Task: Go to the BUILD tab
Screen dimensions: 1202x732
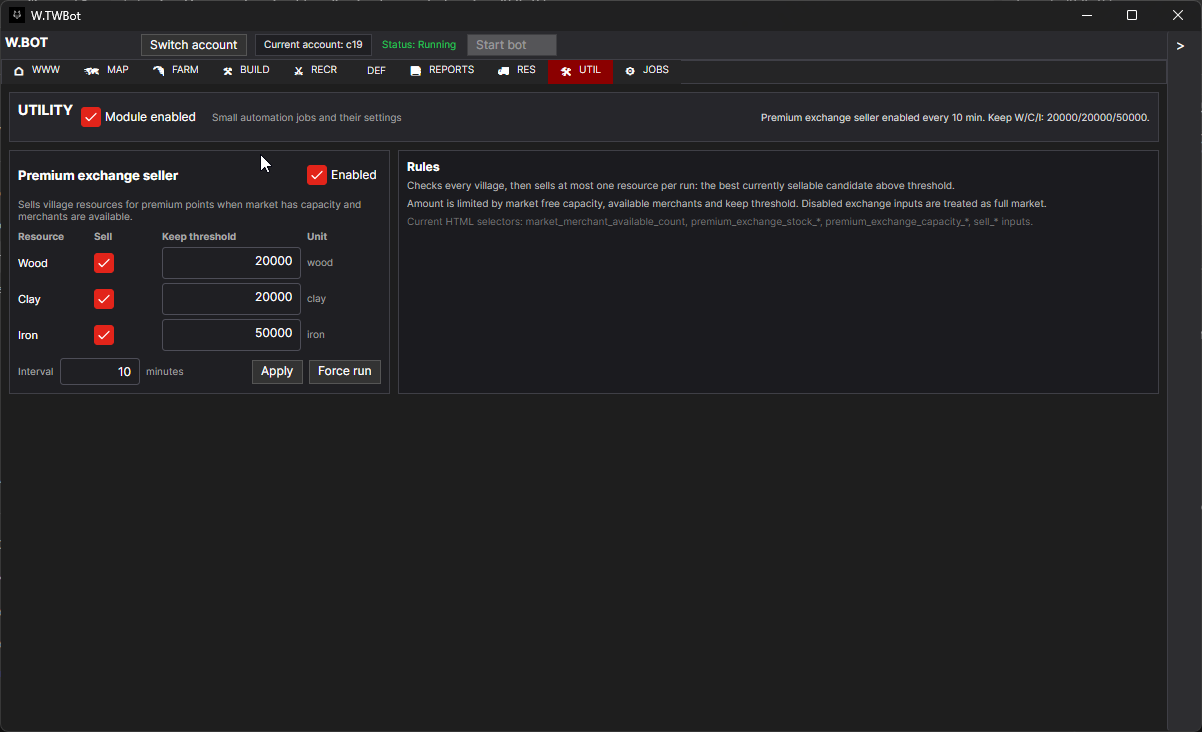Action: coord(246,71)
